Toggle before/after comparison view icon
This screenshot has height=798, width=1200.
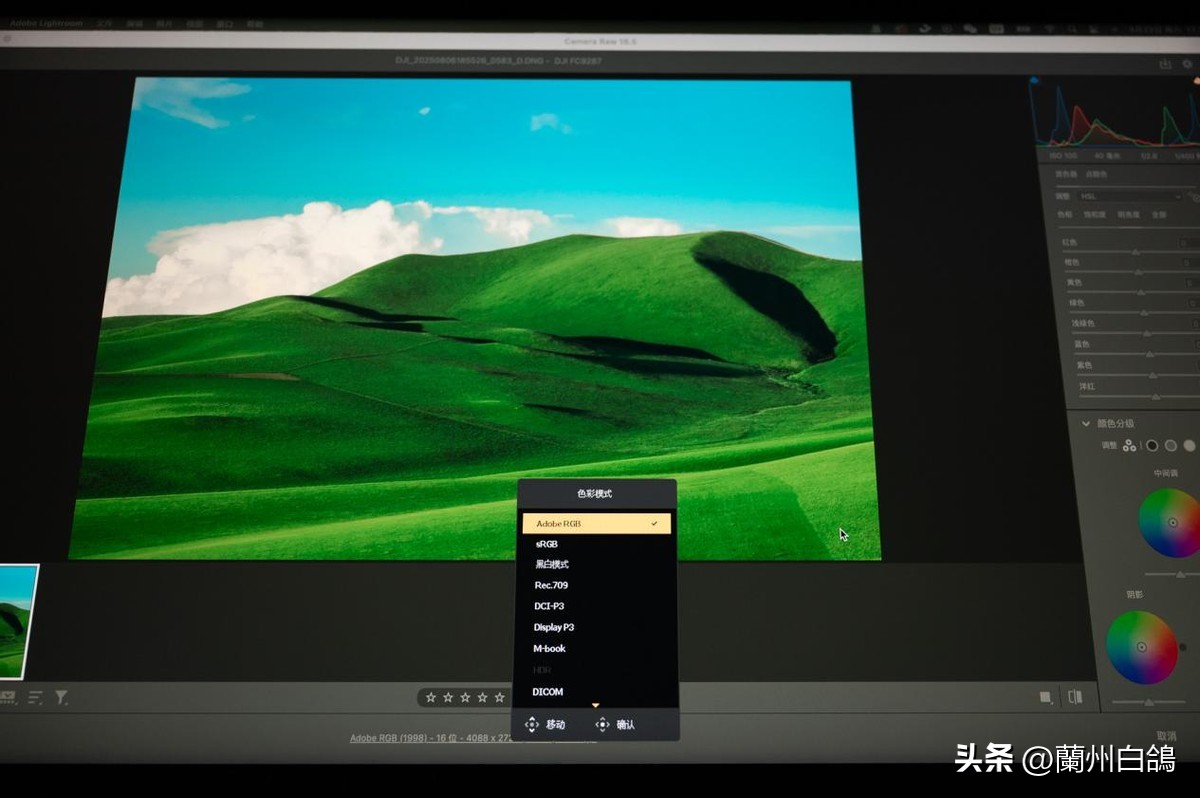point(1075,697)
